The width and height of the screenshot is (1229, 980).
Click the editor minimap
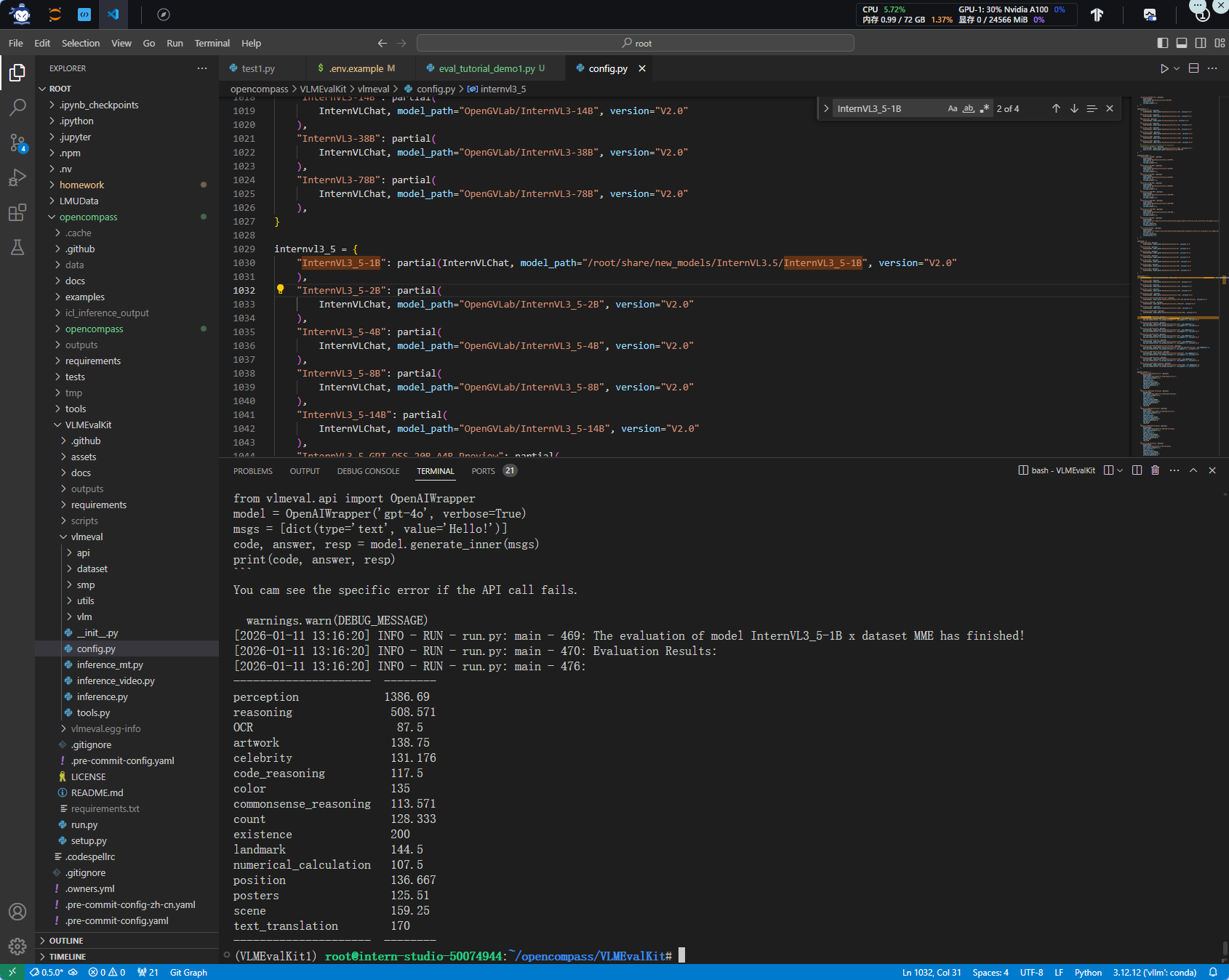pos(1177,276)
